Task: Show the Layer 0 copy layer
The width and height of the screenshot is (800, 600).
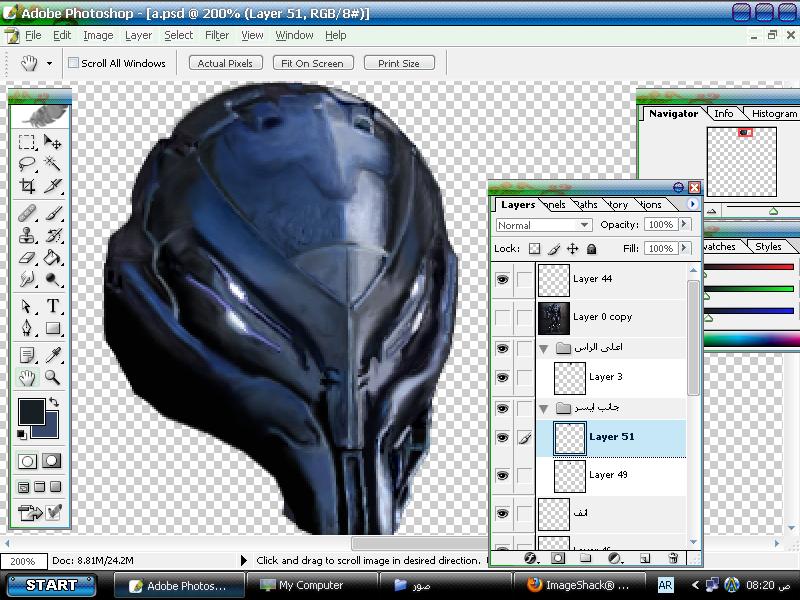Action: coord(502,317)
